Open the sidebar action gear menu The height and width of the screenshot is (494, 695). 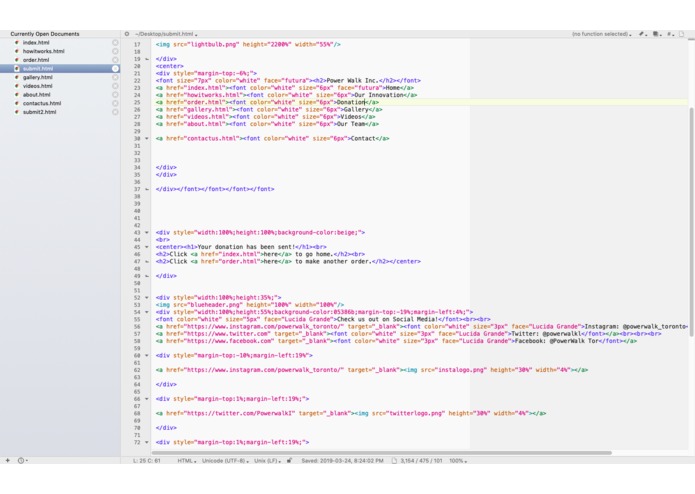pos(22,461)
